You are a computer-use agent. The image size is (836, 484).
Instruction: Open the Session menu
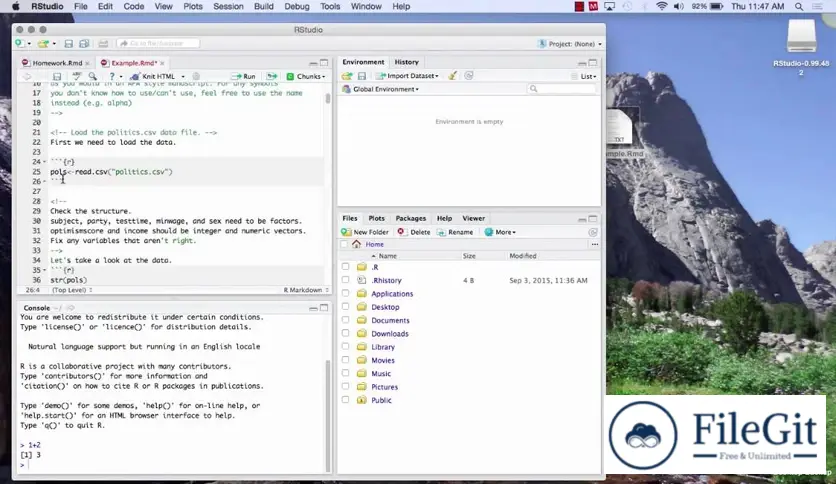(228, 6)
